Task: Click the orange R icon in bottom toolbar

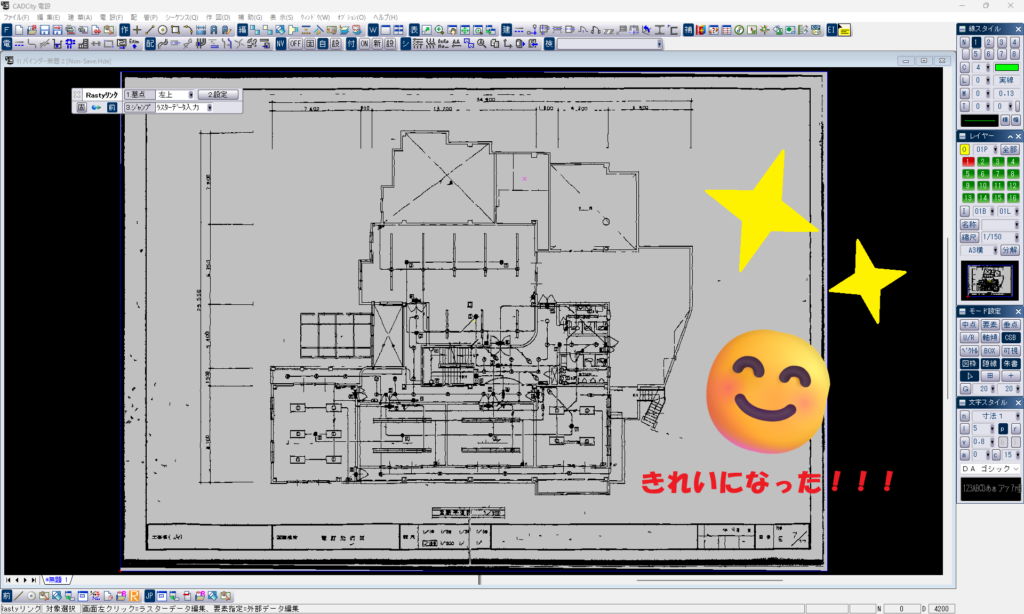Action: (134, 596)
